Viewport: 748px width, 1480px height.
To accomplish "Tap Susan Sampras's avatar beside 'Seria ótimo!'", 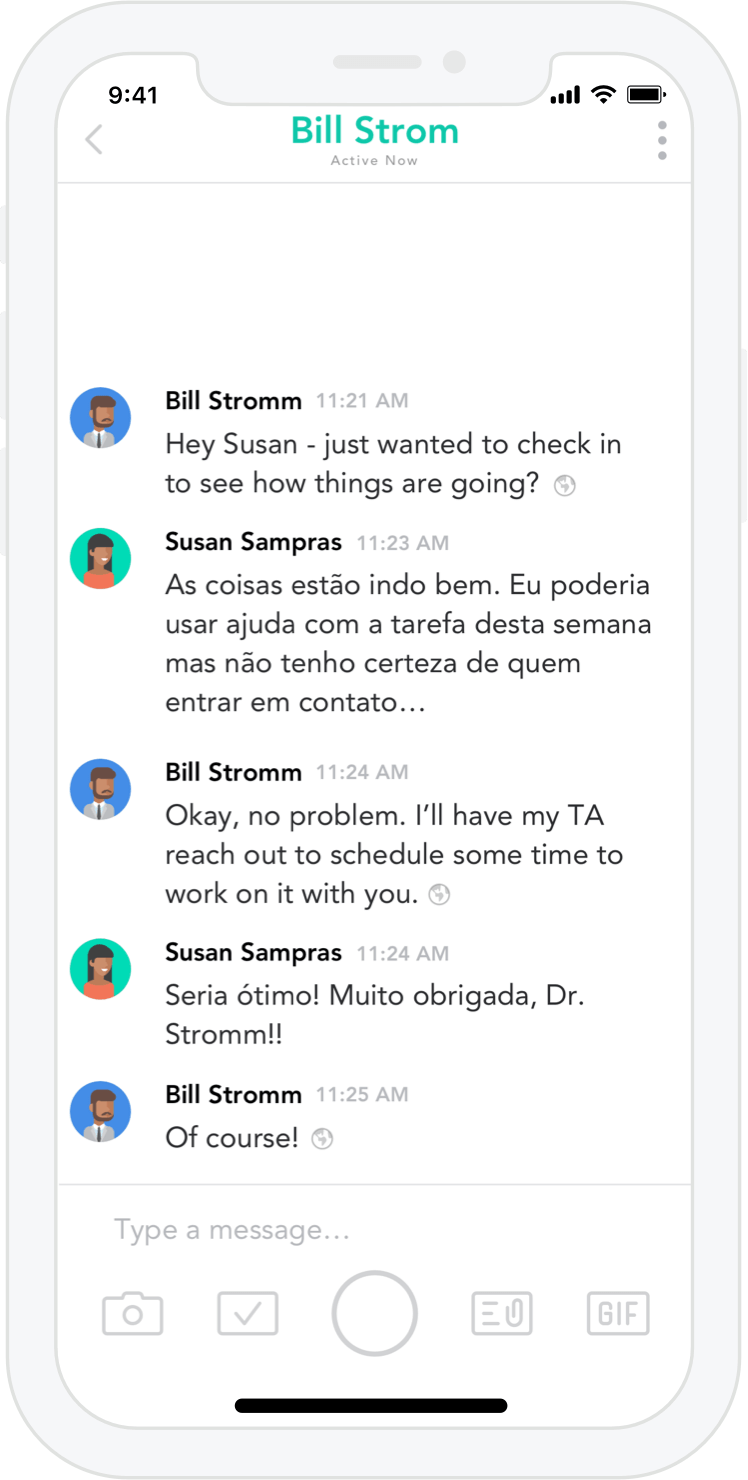I will coord(100,969).
